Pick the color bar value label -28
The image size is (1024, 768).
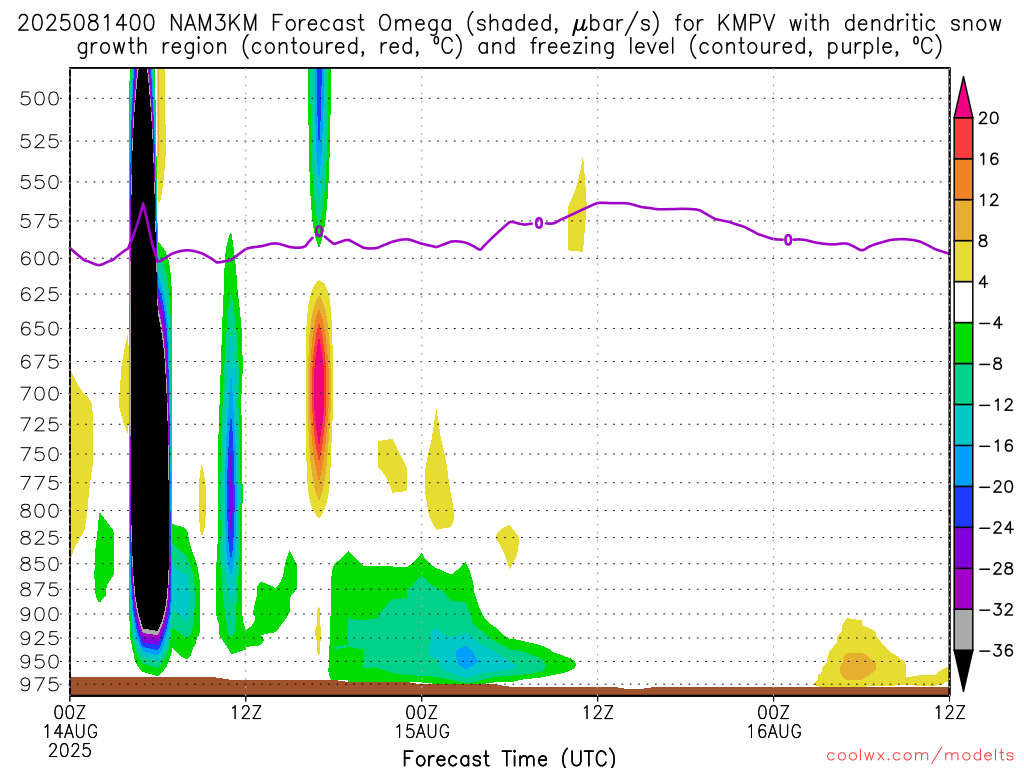996,569
